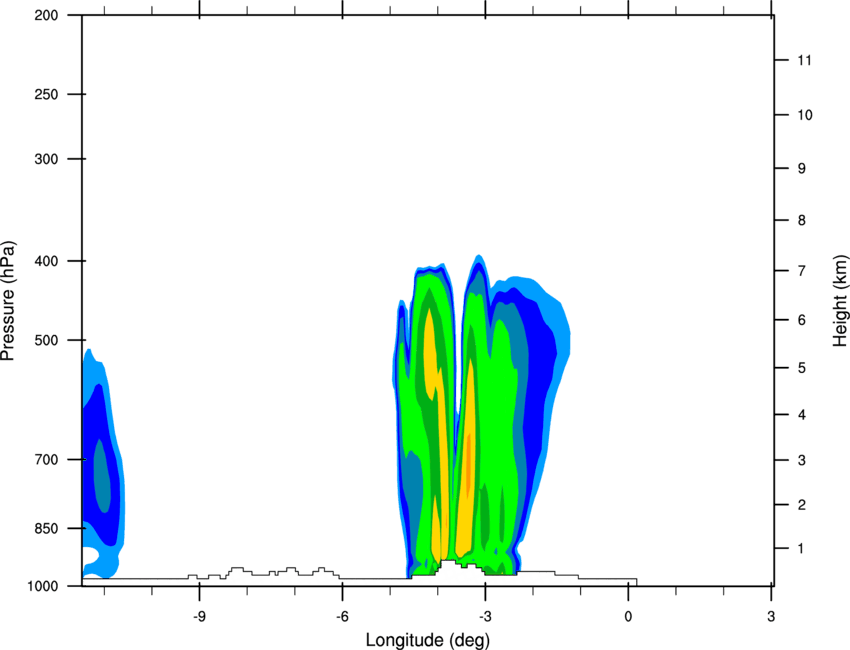Click the 250 pressure tick label
This screenshot has width=850, height=650.
point(46,94)
